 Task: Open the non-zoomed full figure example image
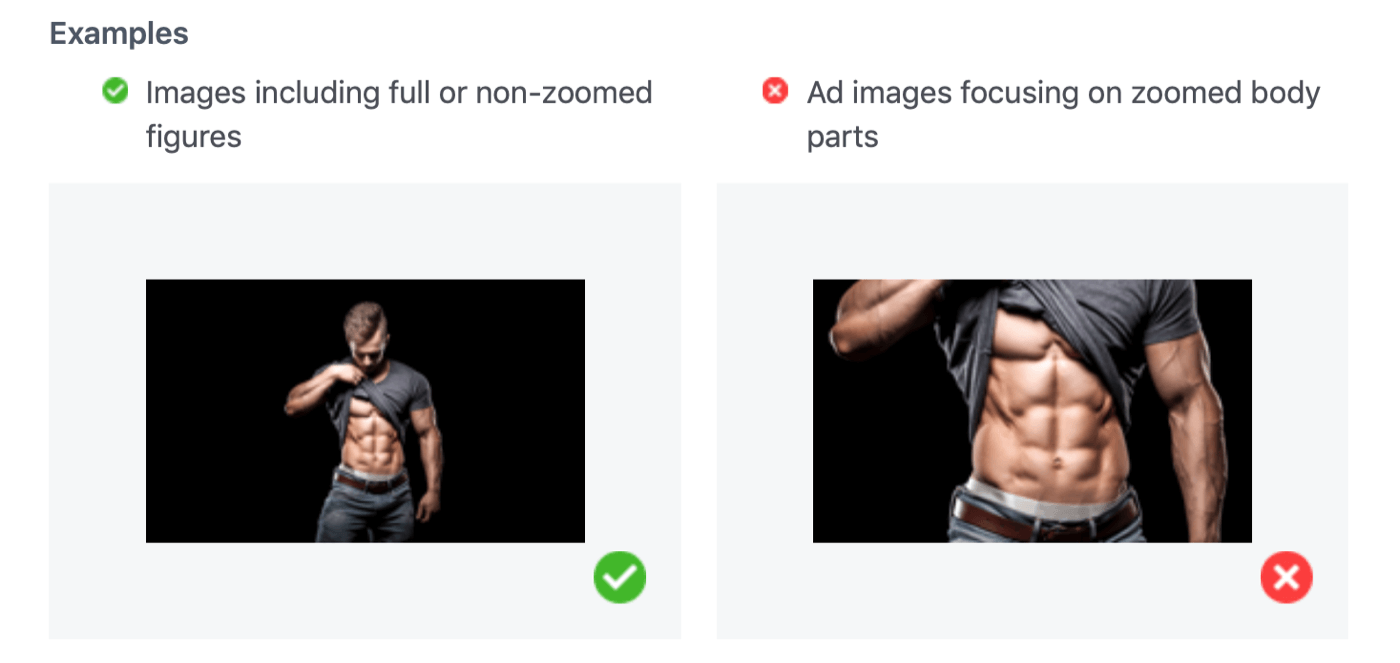pyautogui.click(x=365, y=410)
